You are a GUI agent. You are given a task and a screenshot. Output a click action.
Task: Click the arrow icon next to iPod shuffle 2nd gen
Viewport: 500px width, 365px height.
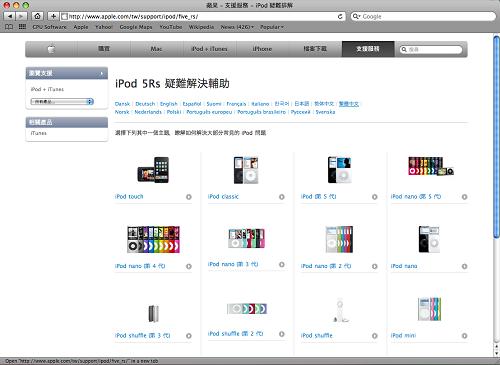coord(282,334)
